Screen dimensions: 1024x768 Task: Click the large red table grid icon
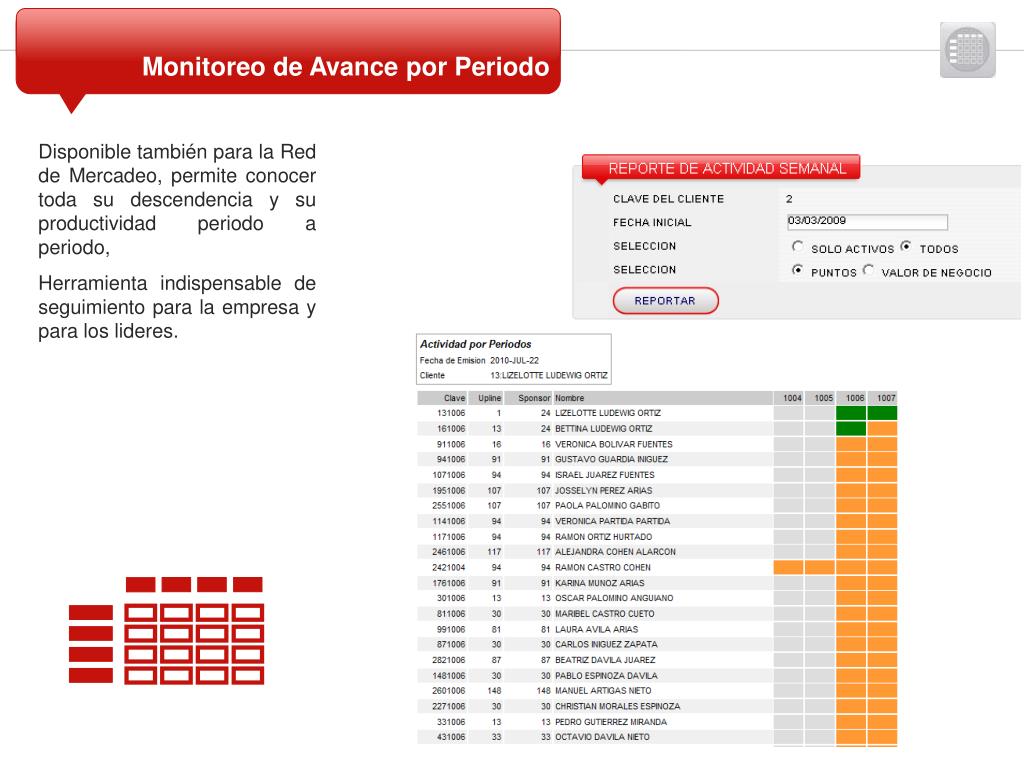pos(167,630)
